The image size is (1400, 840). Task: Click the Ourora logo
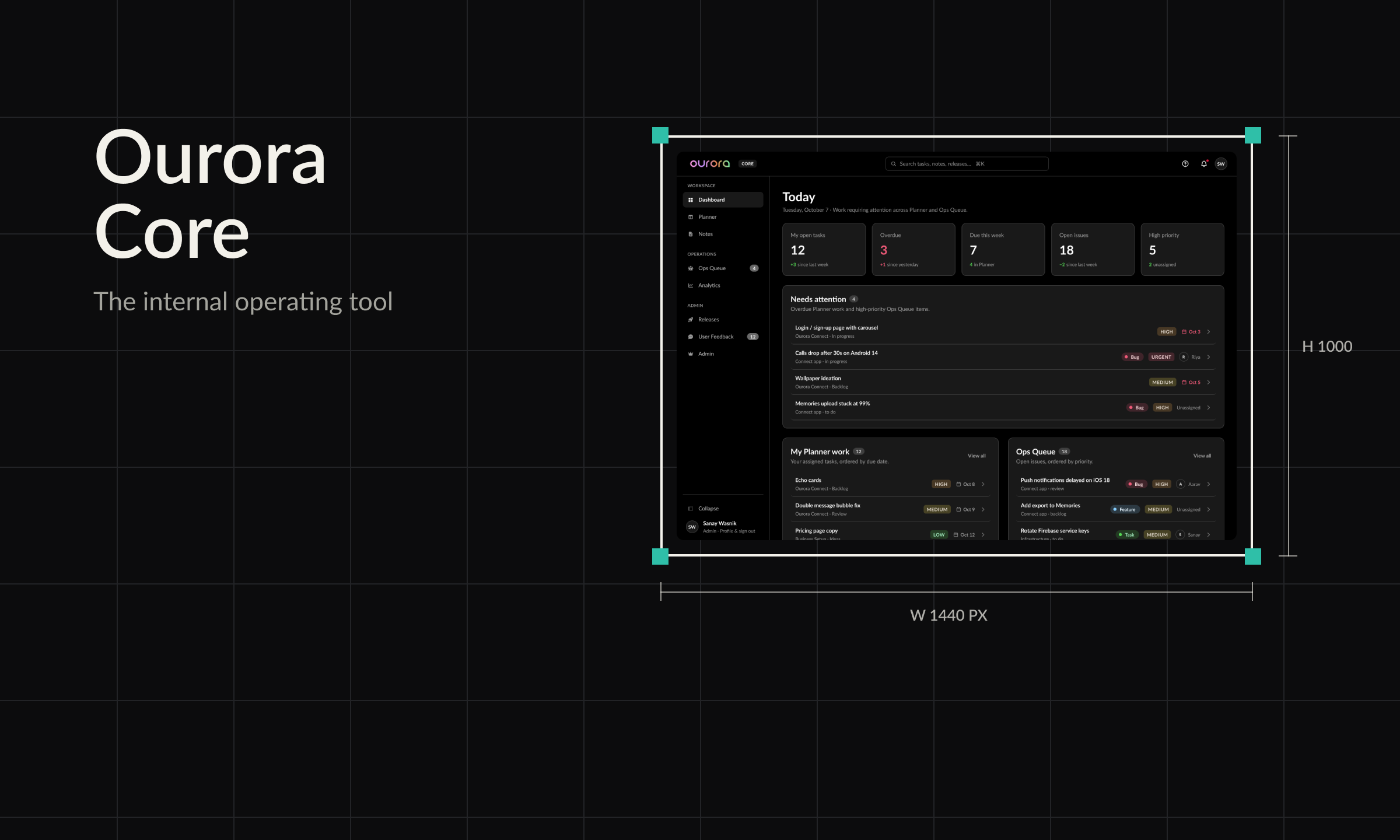point(709,164)
